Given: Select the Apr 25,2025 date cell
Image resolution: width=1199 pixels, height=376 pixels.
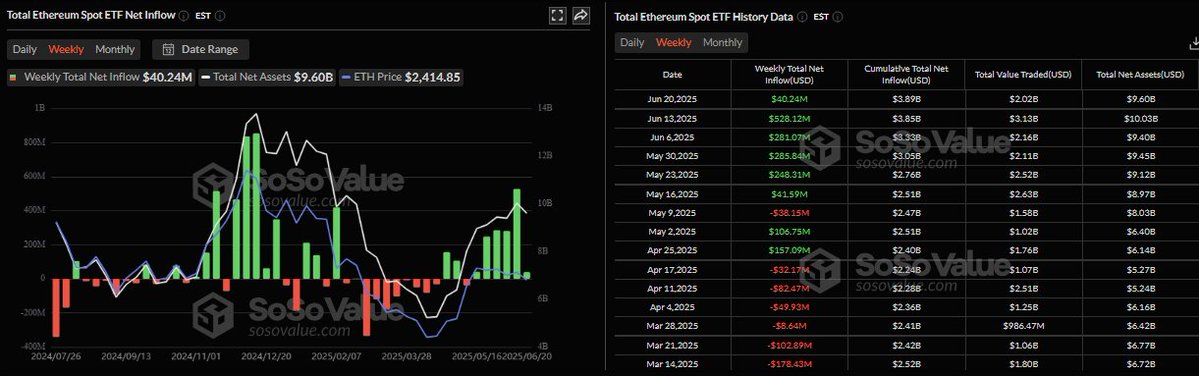Looking at the screenshot, I should [672, 251].
